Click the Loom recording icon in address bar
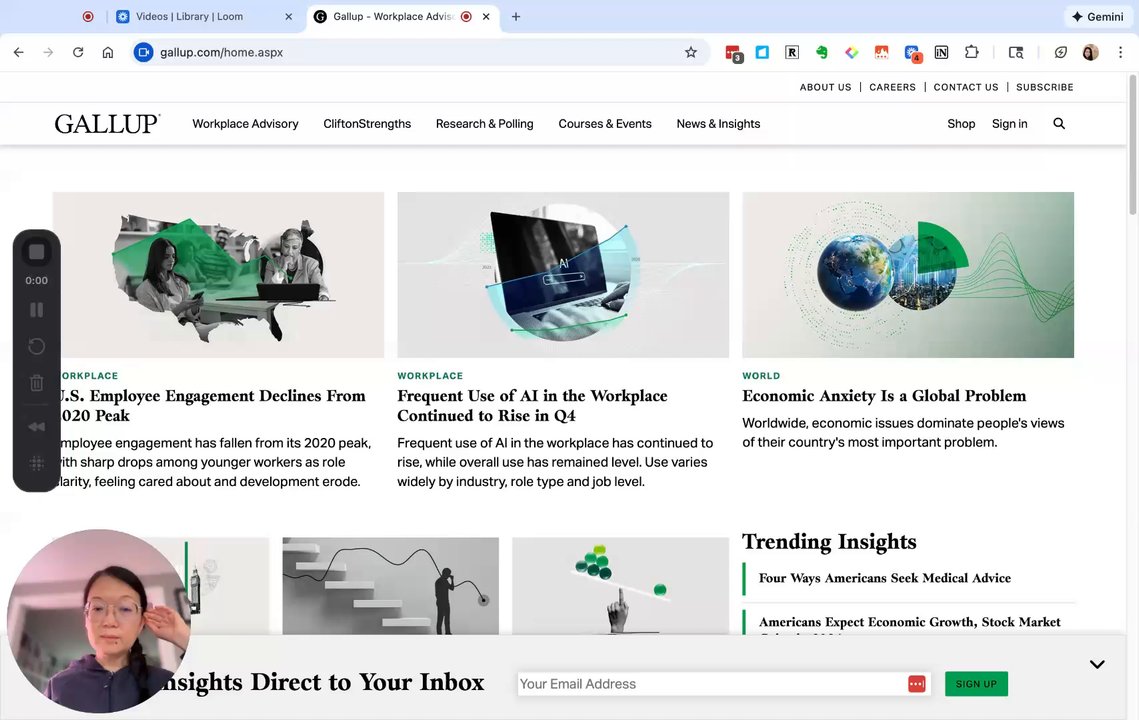 click(144, 52)
